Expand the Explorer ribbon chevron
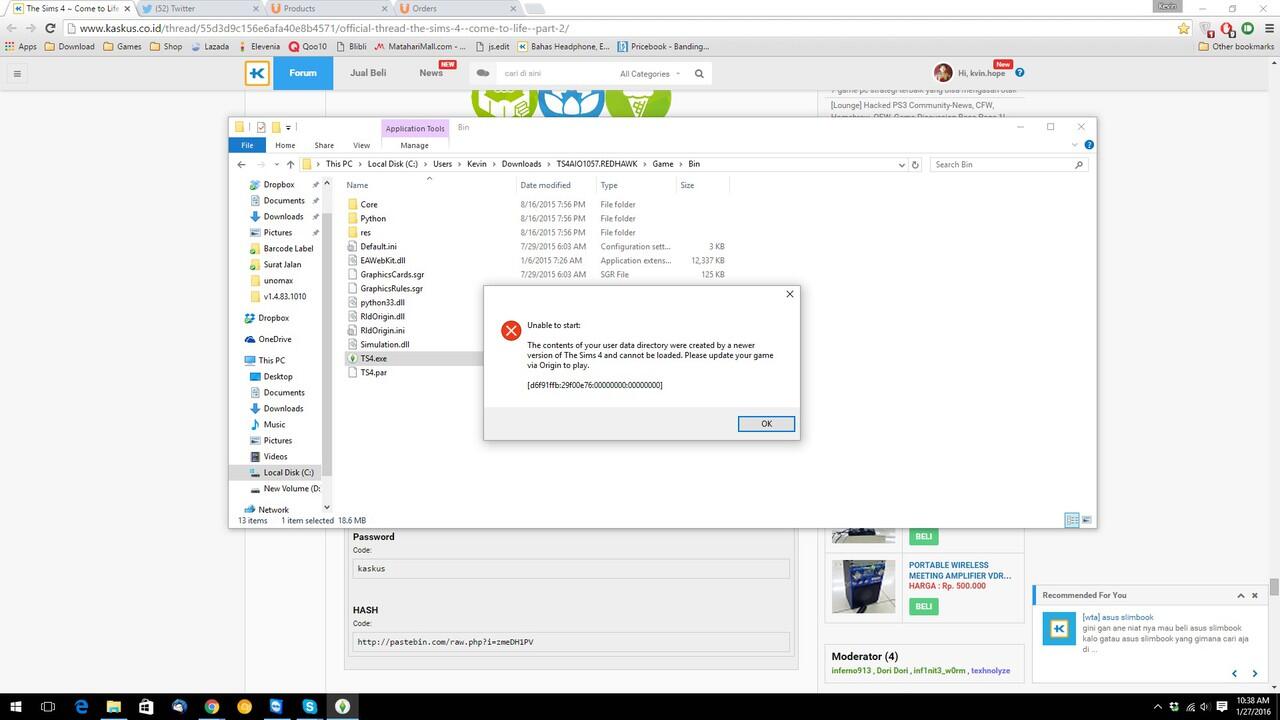 point(1077,145)
